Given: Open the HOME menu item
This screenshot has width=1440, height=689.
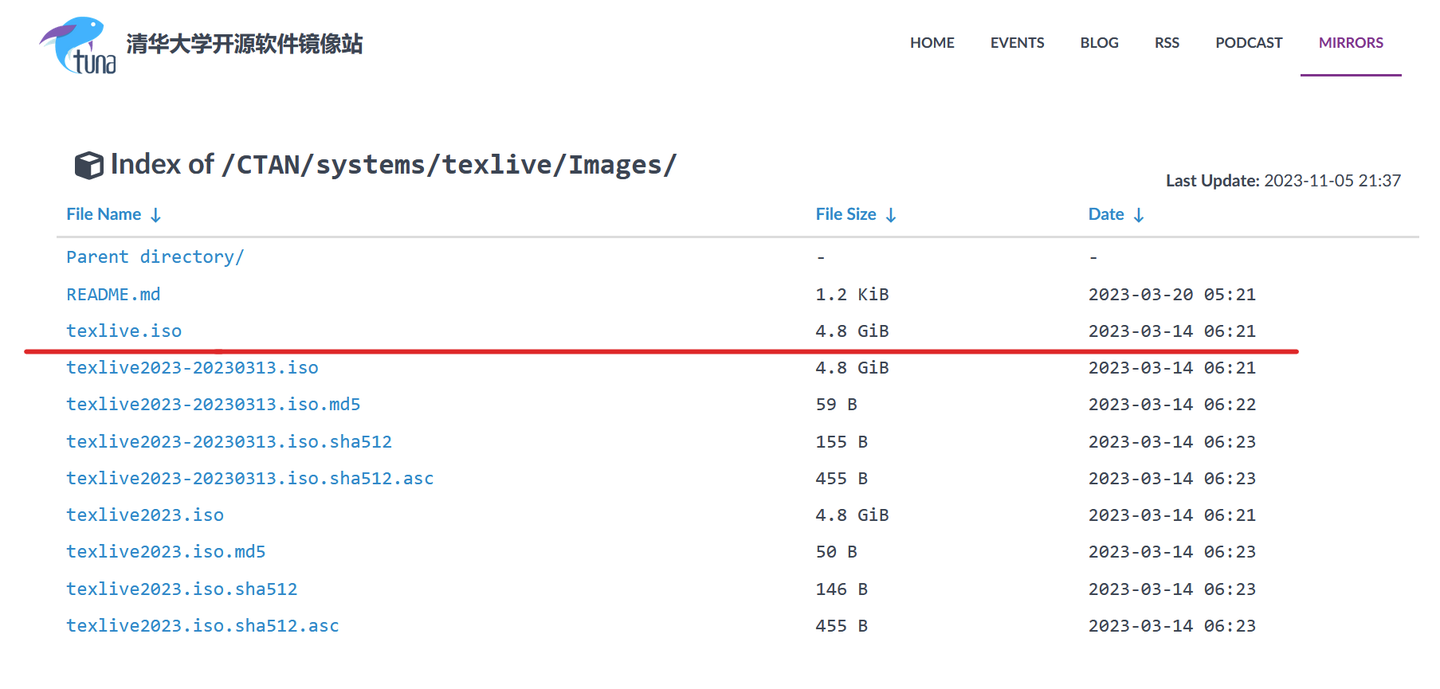Looking at the screenshot, I should tap(932, 43).
